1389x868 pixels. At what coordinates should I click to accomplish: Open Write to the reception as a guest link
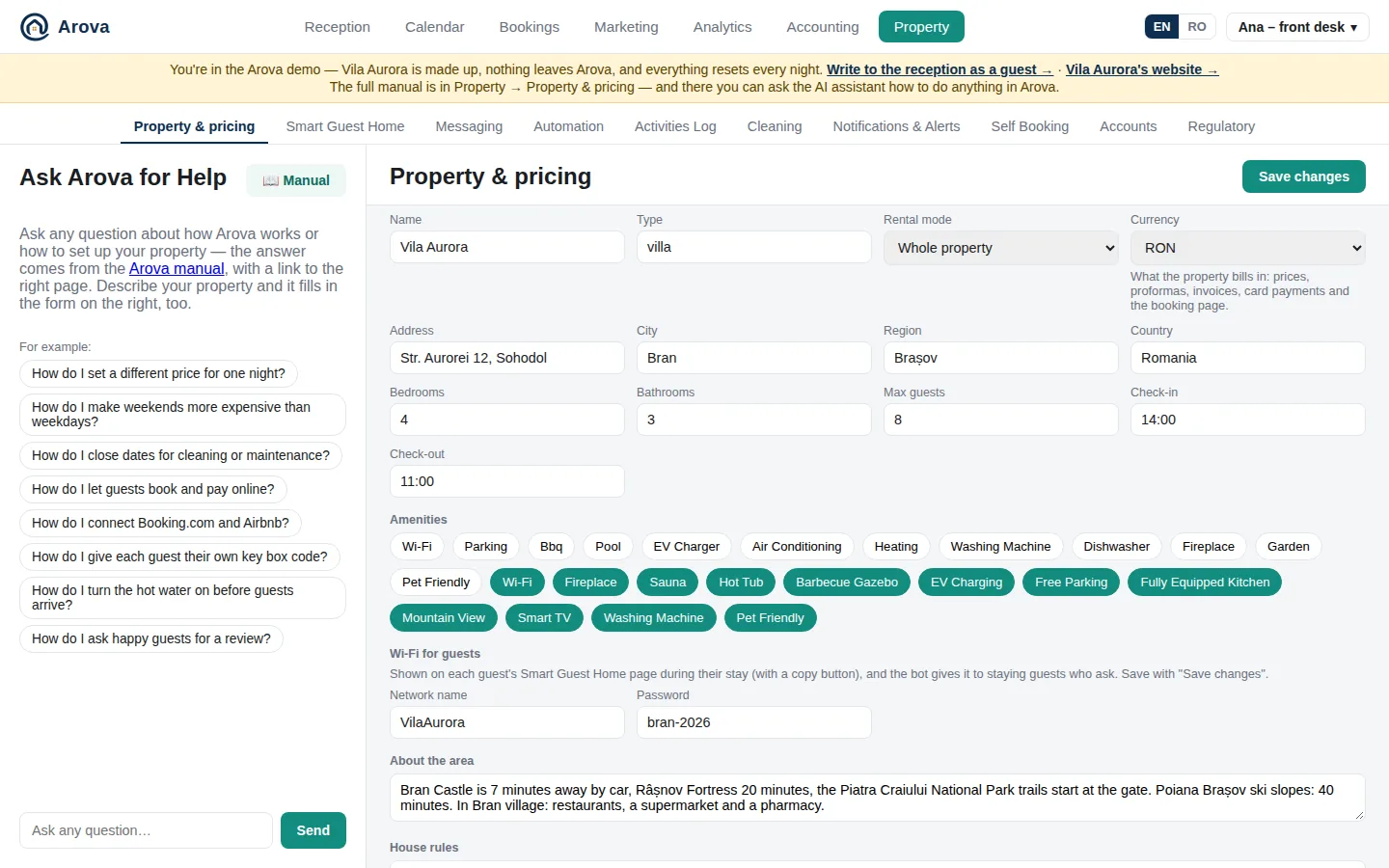(x=940, y=69)
